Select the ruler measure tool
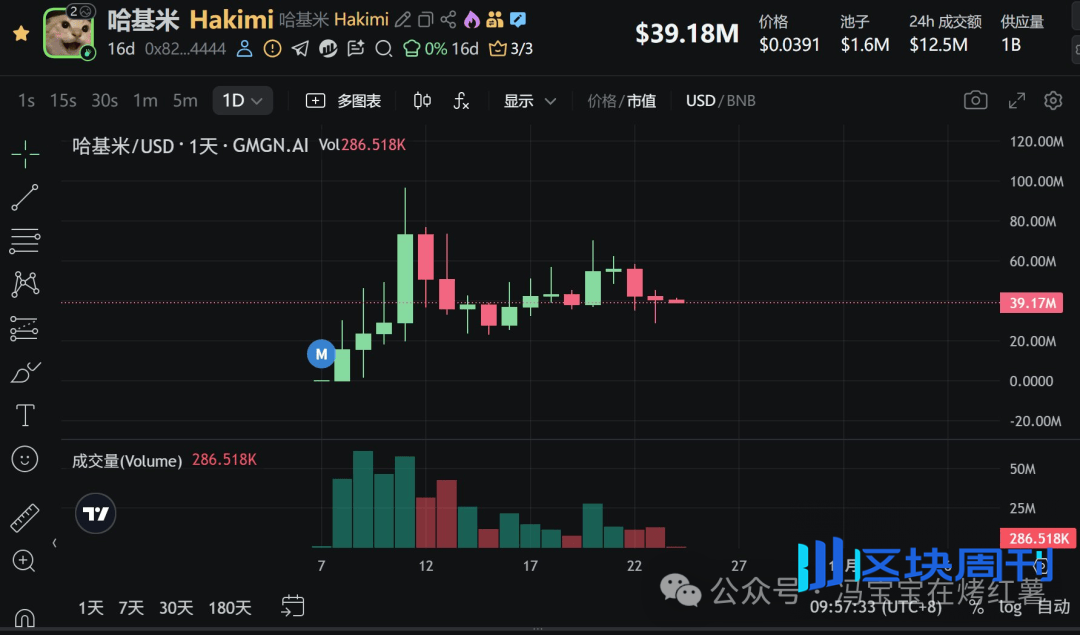 25,518
